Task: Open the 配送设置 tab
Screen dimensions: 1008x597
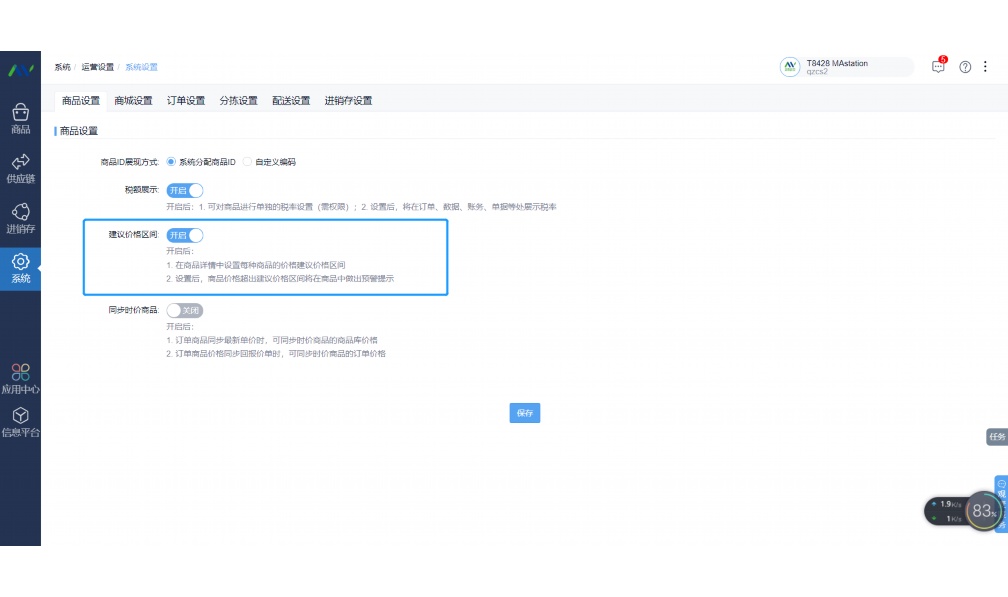Action: [x=290, y=100]
